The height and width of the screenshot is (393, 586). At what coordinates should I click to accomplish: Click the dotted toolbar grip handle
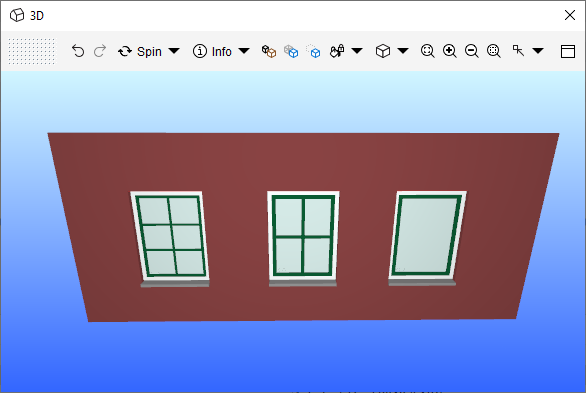32,51
